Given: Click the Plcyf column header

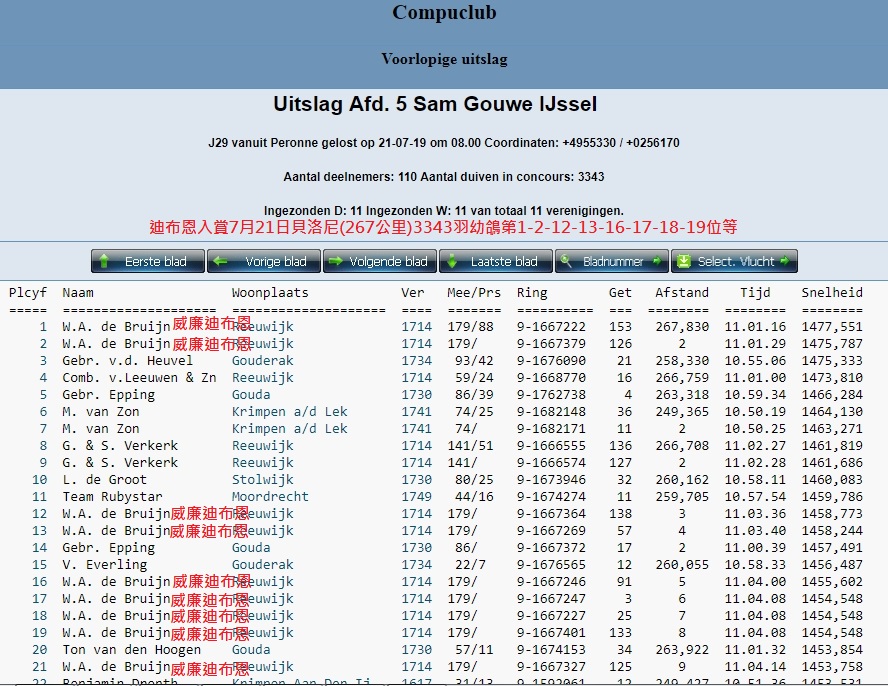Looking at the screenshot, I should (x=28, y=293).
